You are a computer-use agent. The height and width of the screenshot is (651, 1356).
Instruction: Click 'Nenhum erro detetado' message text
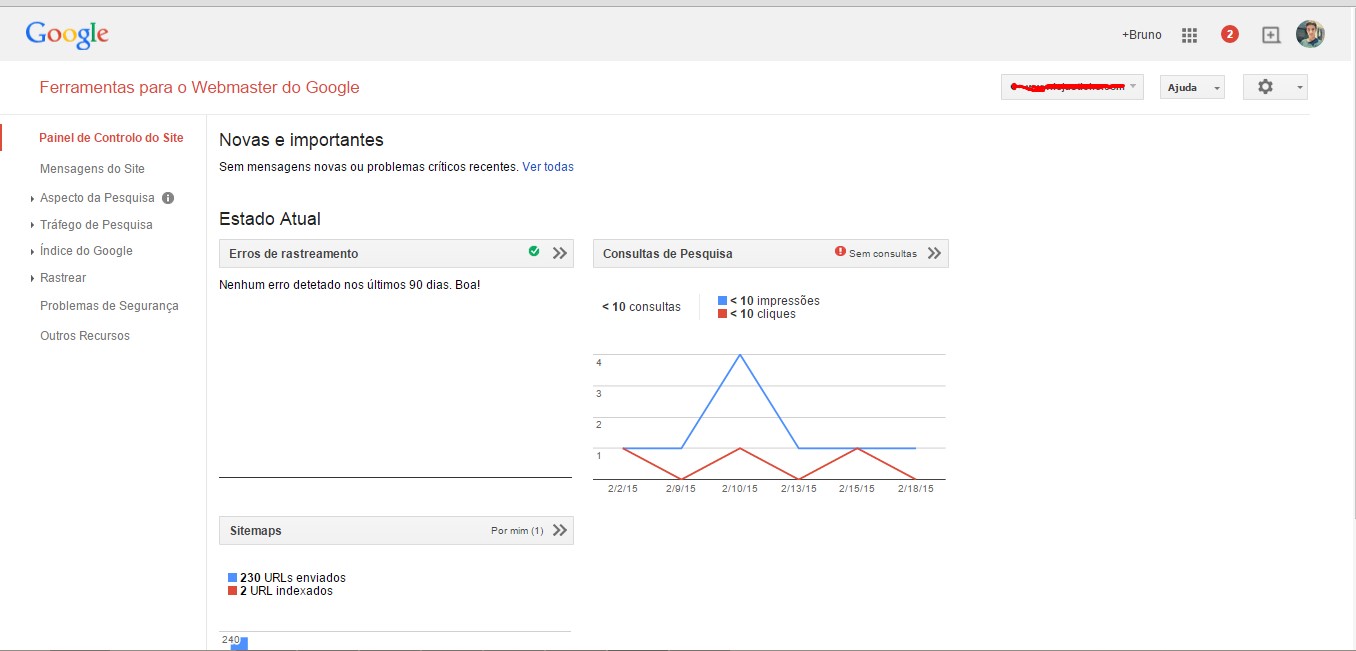coord(350,285)
